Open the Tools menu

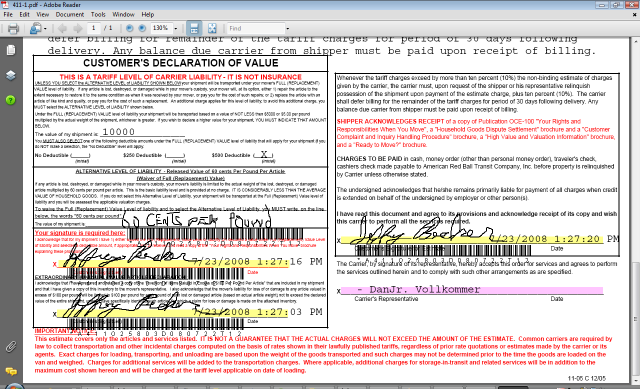point(98,14)
